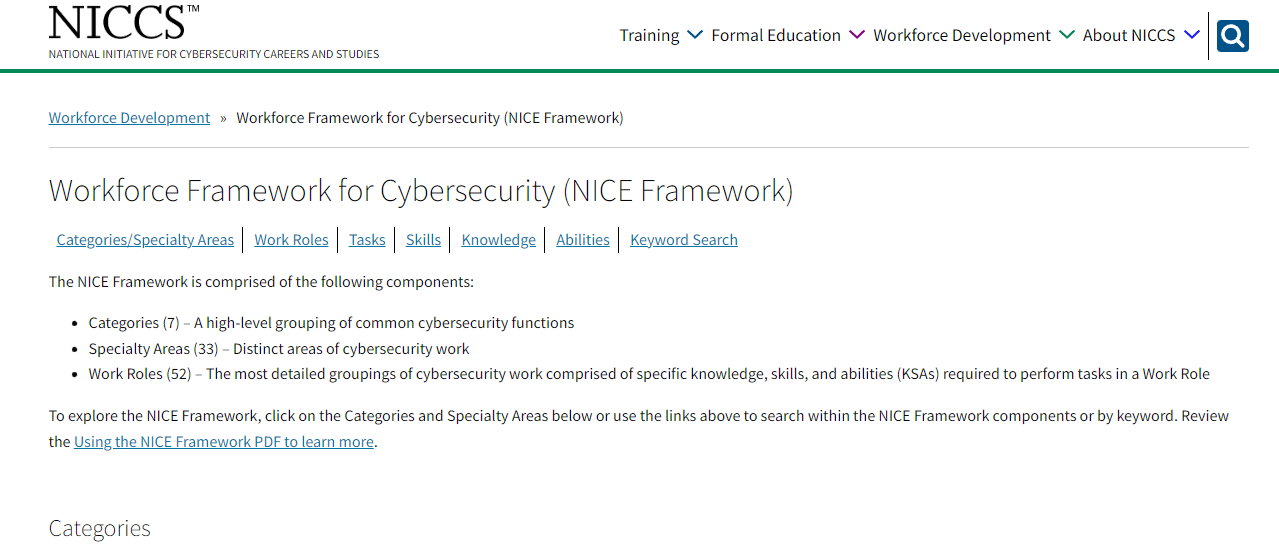Open the Formal Education menu item
Image resolution: width=1279 pixels, height=553 pixels.
tap(776, 35)
